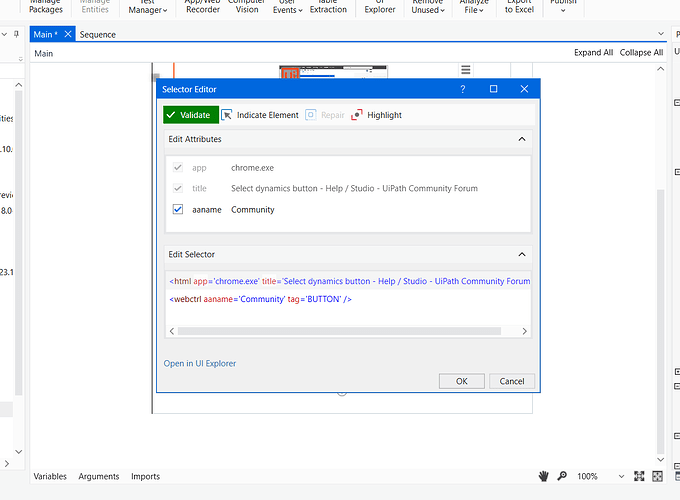Uncheck the aaname attribute checkbox

[x=178, y=209]
